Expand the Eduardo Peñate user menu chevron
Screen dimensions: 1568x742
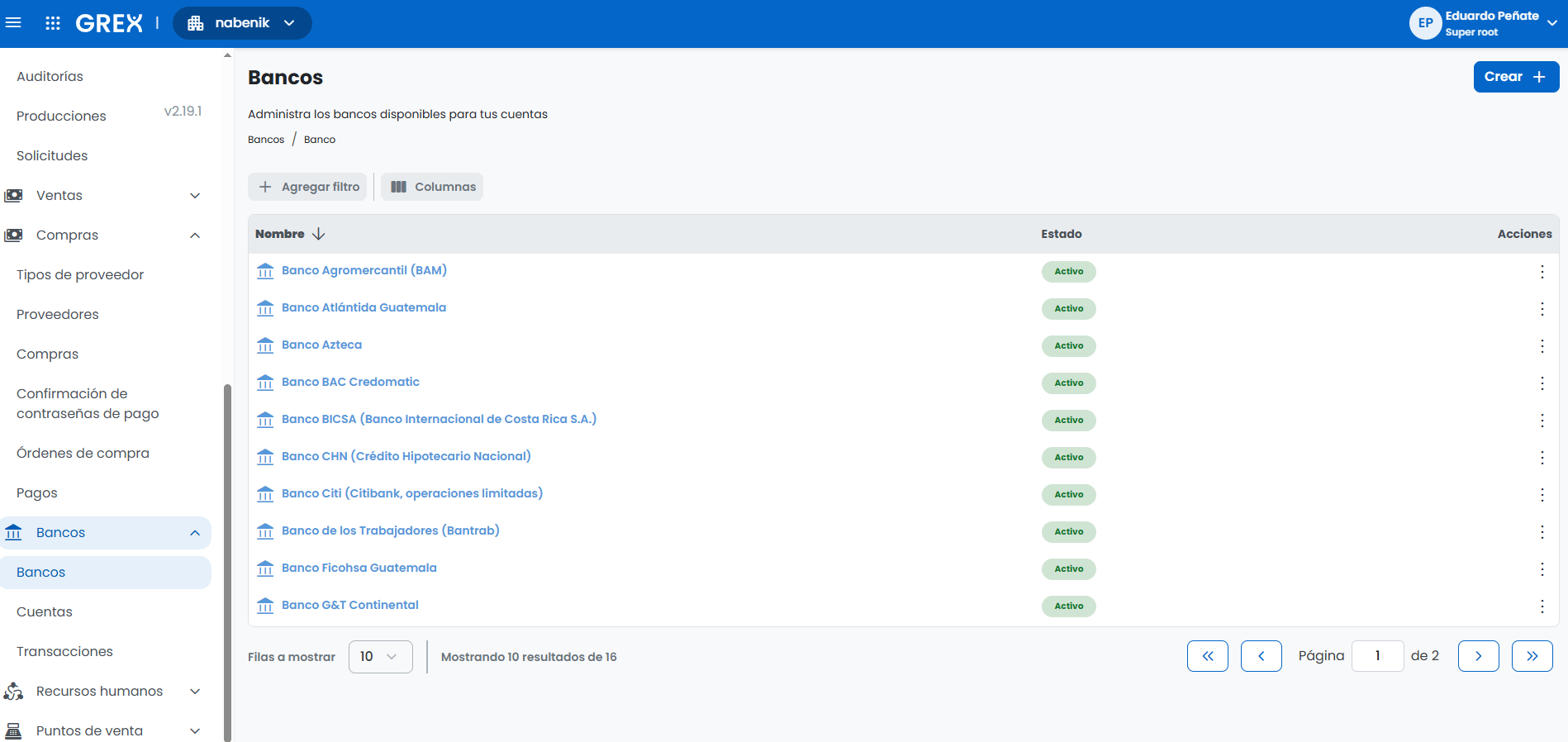[1552, 23]
